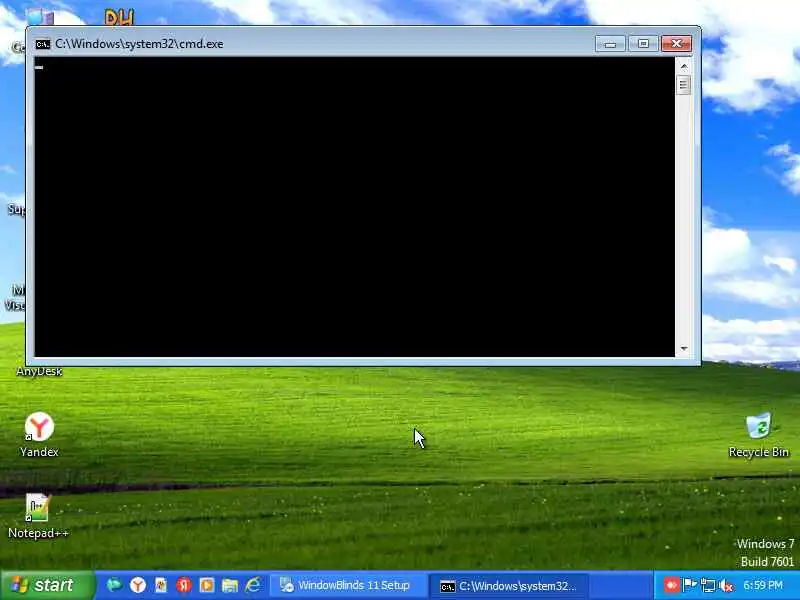Click the muted volume tray icon
Image resolution: width=800 pixels, height=600 pixels.
tap(726, 585)
